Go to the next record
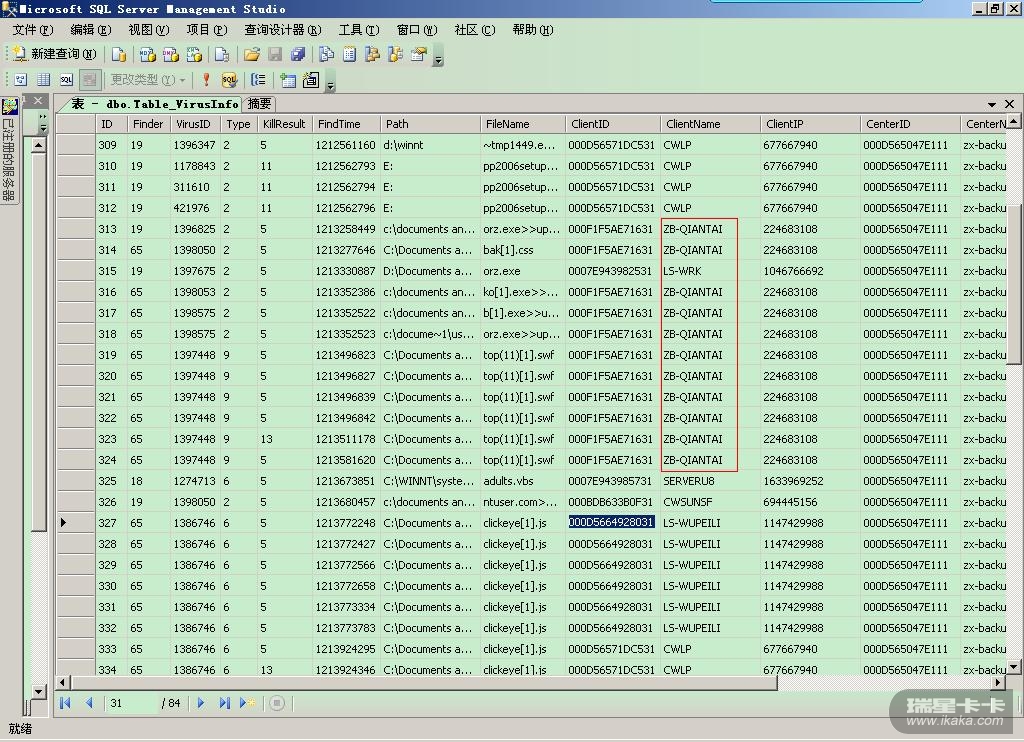 [x=201, y=703]
